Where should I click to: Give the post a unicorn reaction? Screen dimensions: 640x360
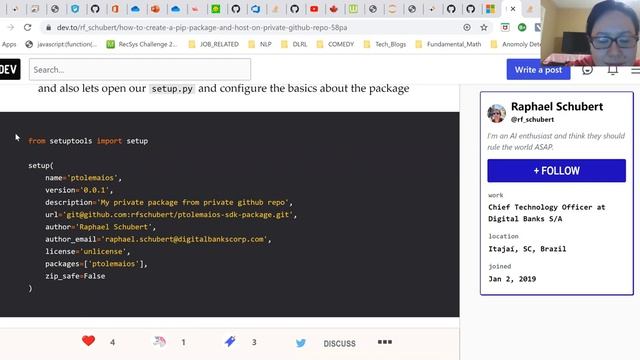tap(160, 341)
